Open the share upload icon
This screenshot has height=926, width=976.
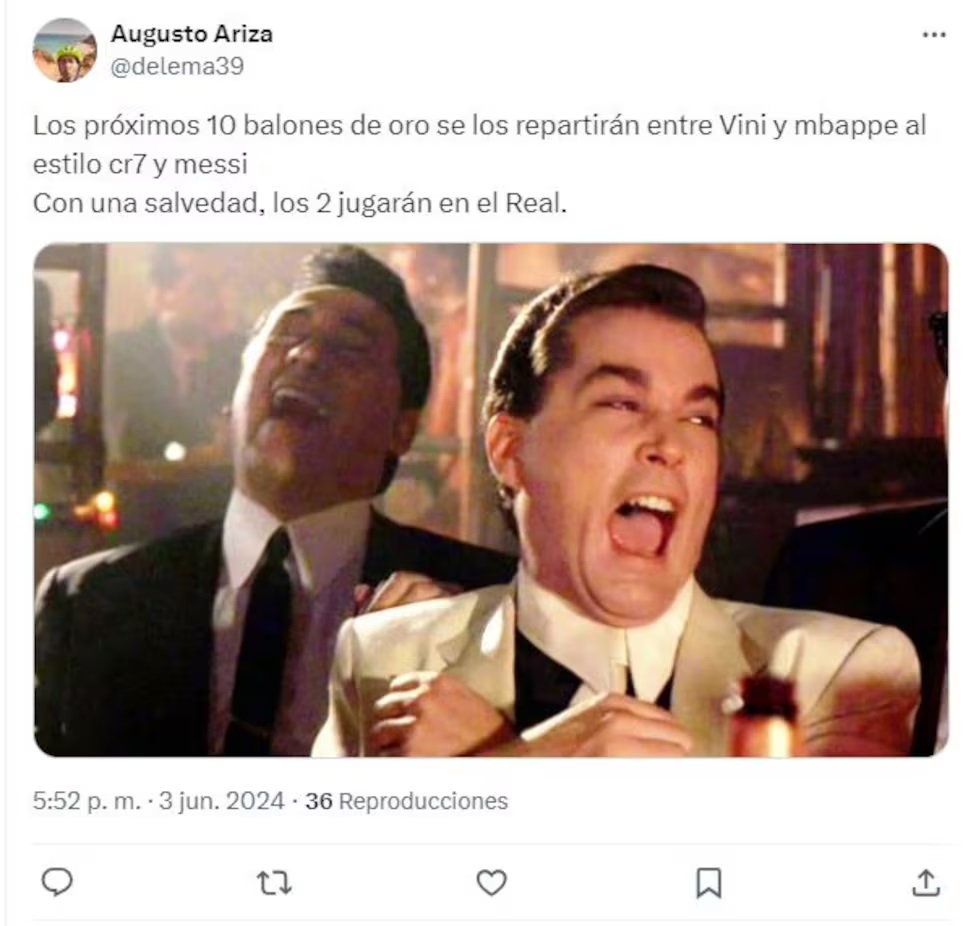point(926,882)
